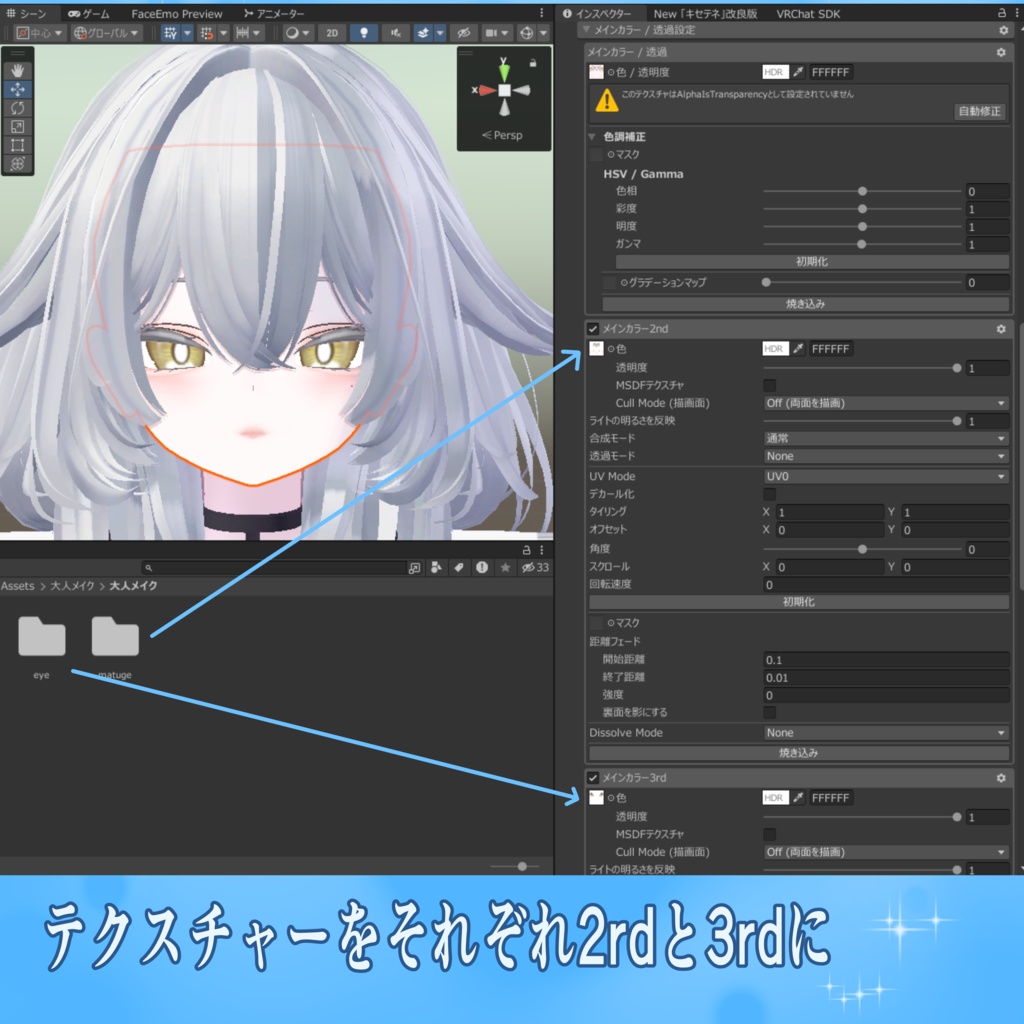Click search by import log icon

pyautogui.click(x=482, y=568)
